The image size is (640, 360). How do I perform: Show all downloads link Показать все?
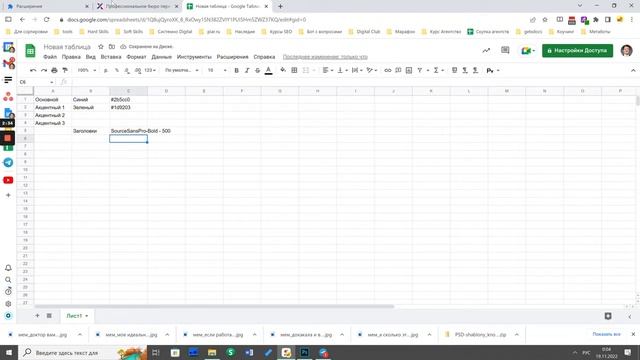click(x=606, y=334)
